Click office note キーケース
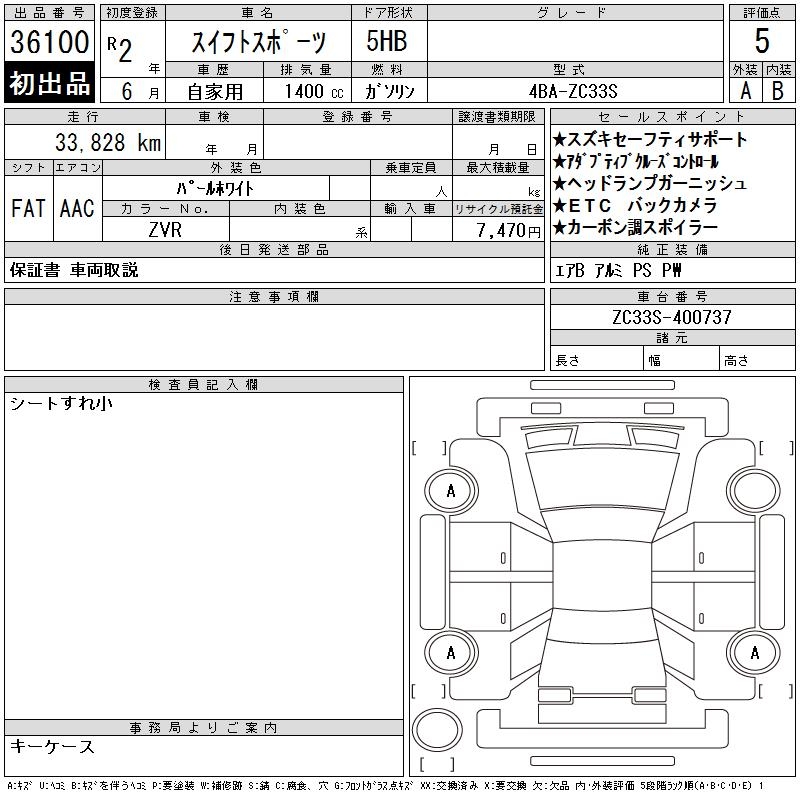The height and width of the screenshot is (800, 800). [53, 746]
